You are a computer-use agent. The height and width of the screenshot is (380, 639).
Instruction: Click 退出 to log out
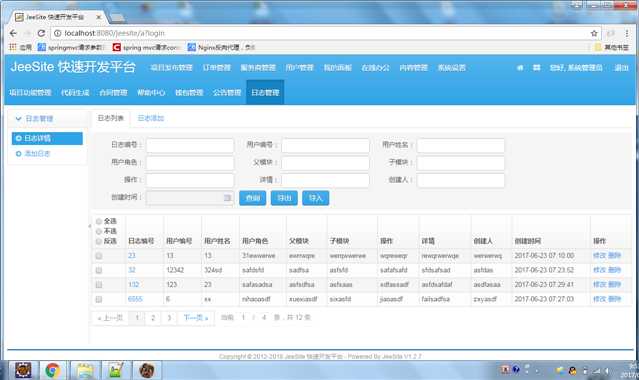tap(621, 68)
